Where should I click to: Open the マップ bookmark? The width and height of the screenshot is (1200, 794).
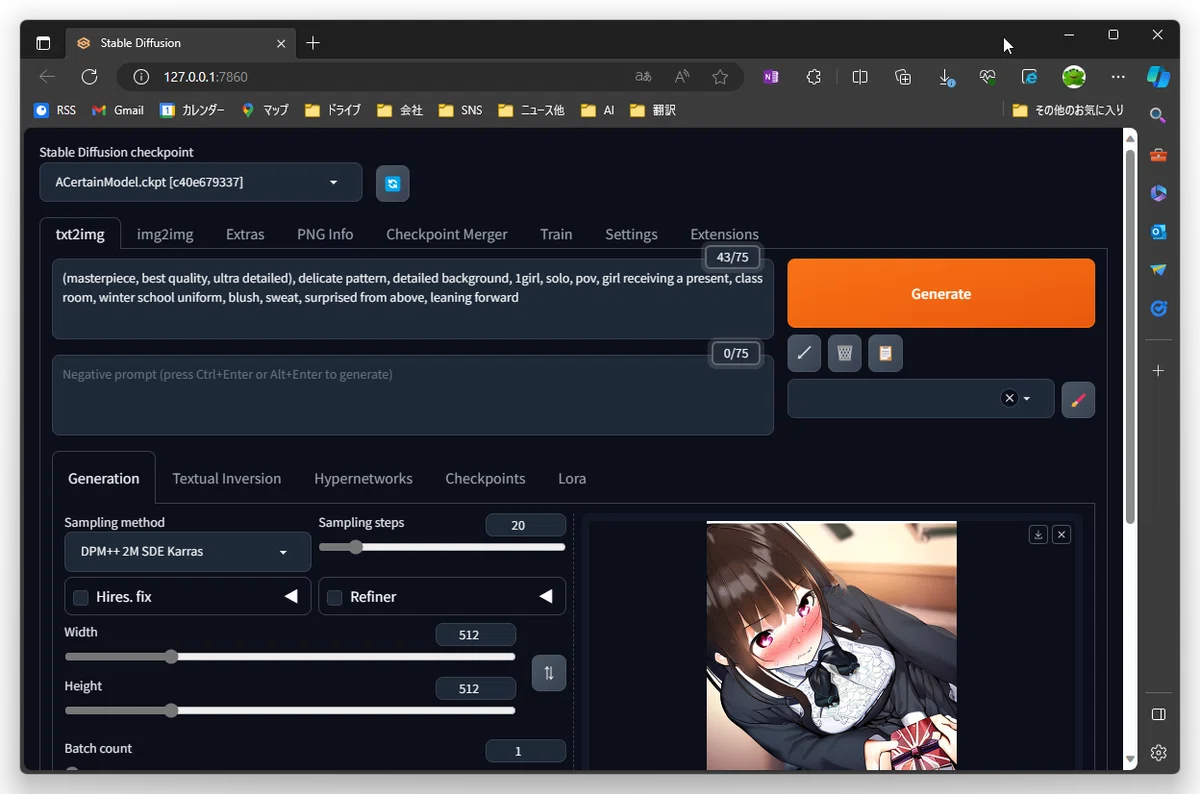pos(265,110)
